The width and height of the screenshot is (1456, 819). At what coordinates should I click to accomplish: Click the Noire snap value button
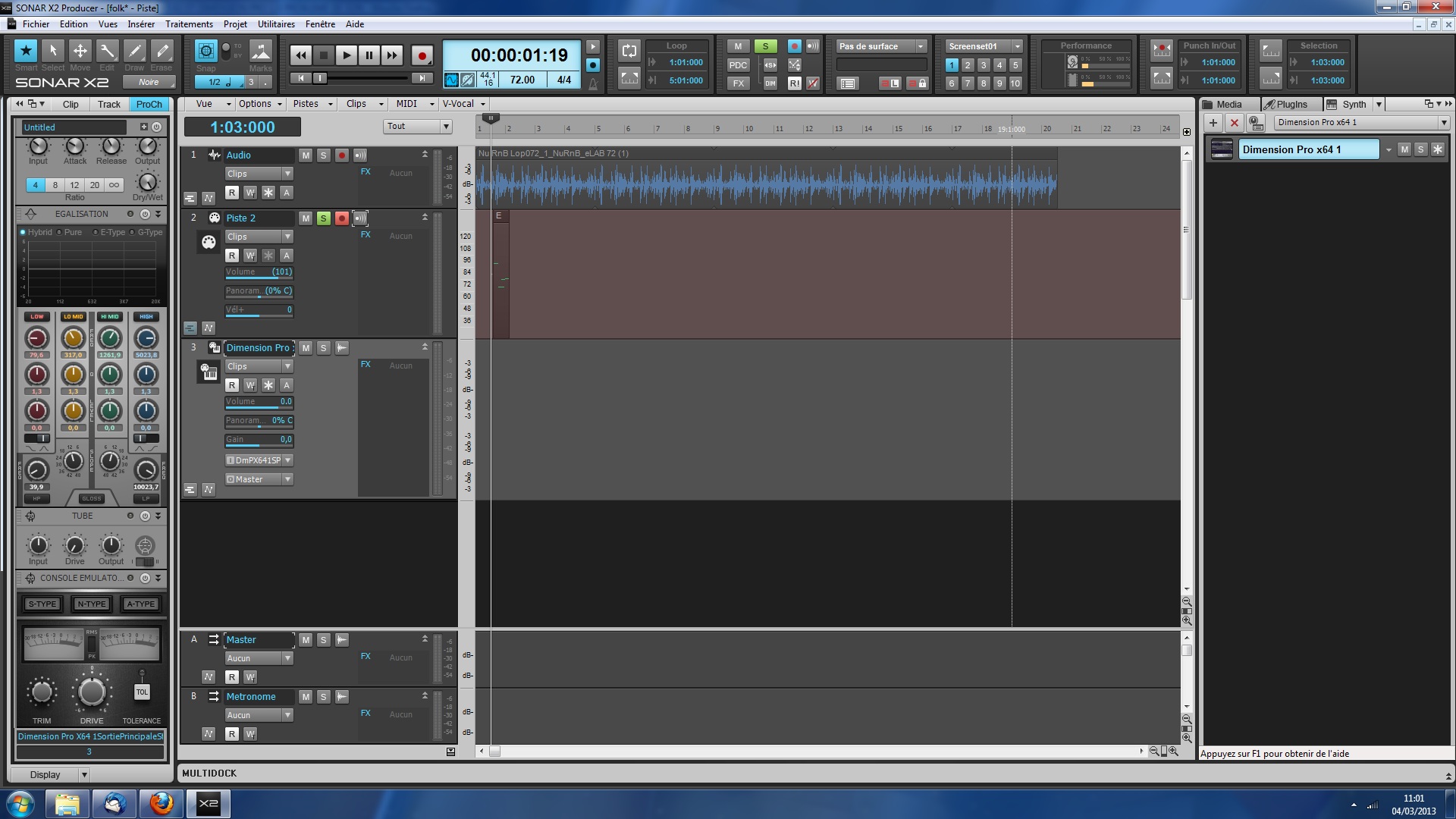pos(149,83)
